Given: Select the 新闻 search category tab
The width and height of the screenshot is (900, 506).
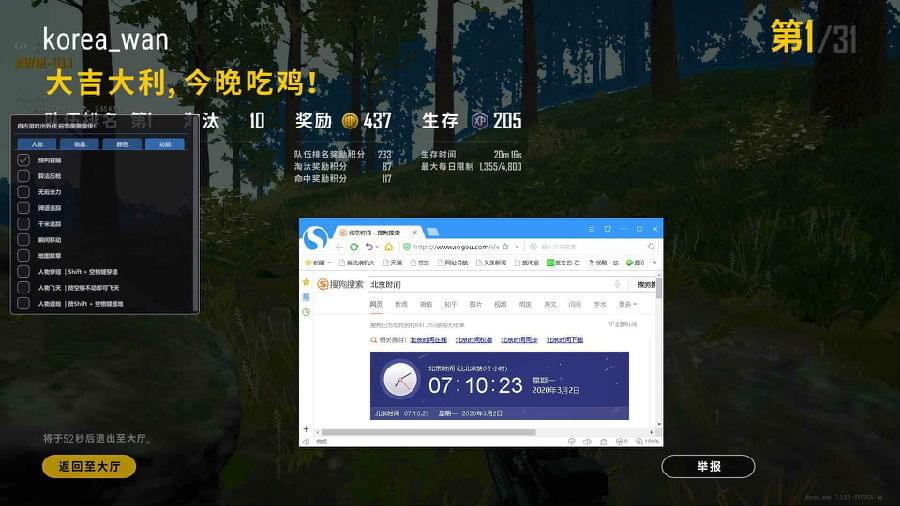Looking at the screenshot, I should click(401, 304).
